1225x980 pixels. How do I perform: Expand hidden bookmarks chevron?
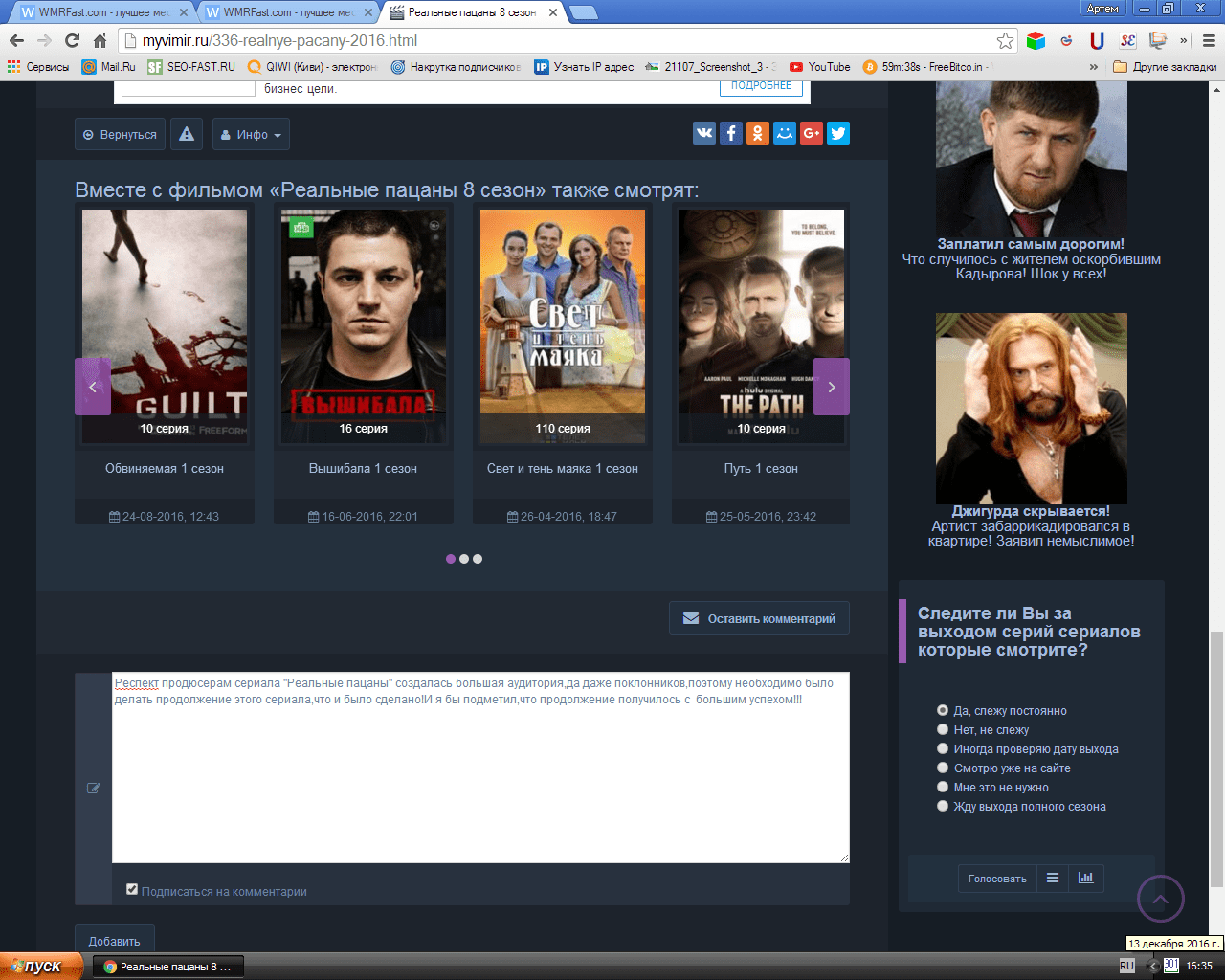1094,67
